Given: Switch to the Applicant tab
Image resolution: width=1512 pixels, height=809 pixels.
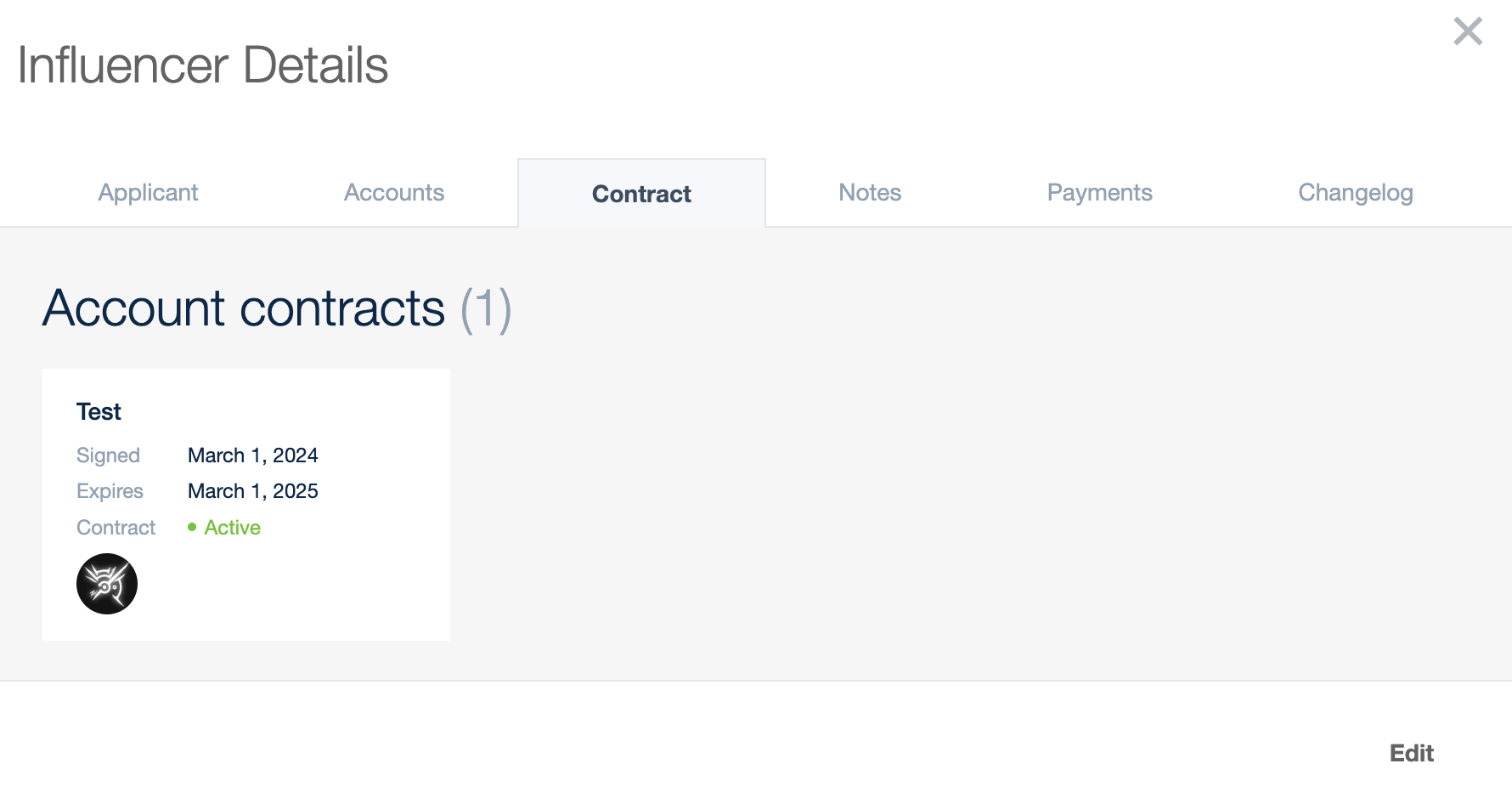Looking at the screenshot, I should point(148,193).
